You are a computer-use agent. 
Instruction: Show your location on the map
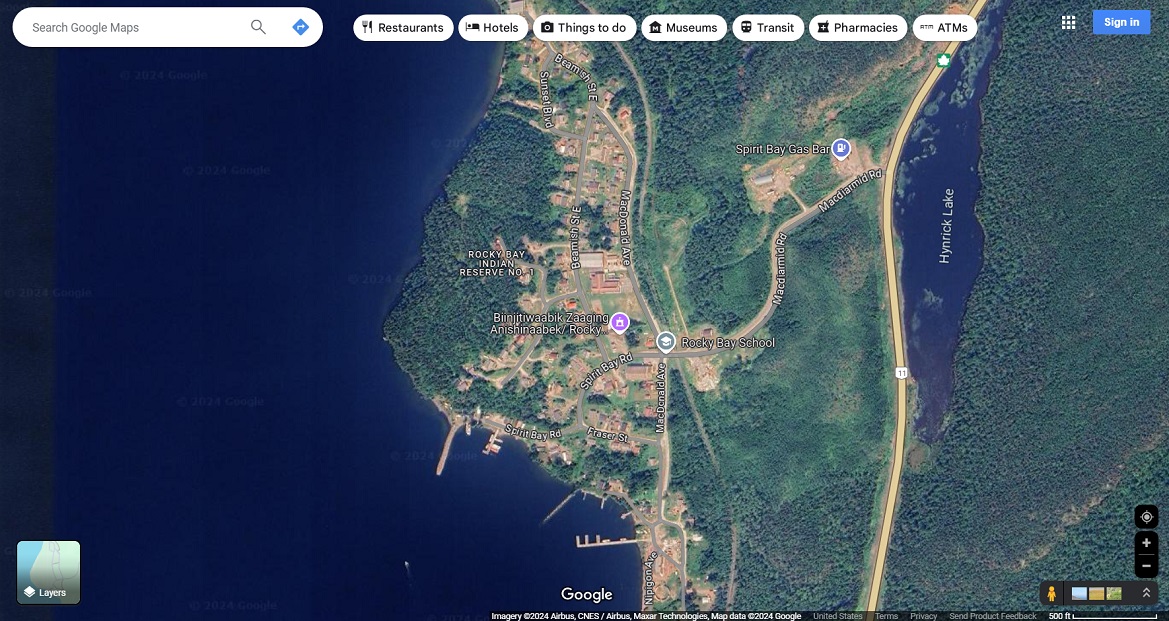tap(1146, 517)
